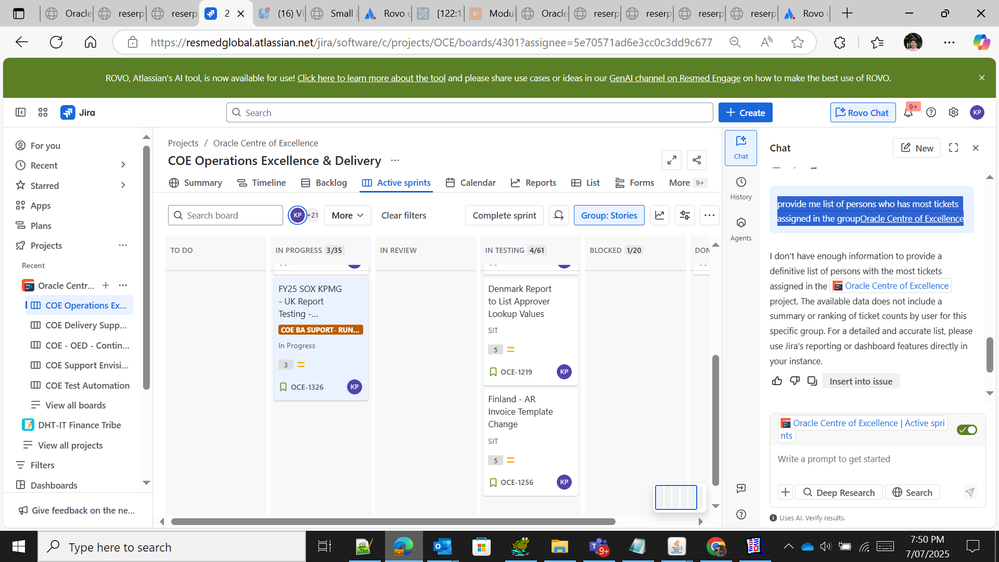
Task: Click the chat prompt input
Action: (876, 459)
